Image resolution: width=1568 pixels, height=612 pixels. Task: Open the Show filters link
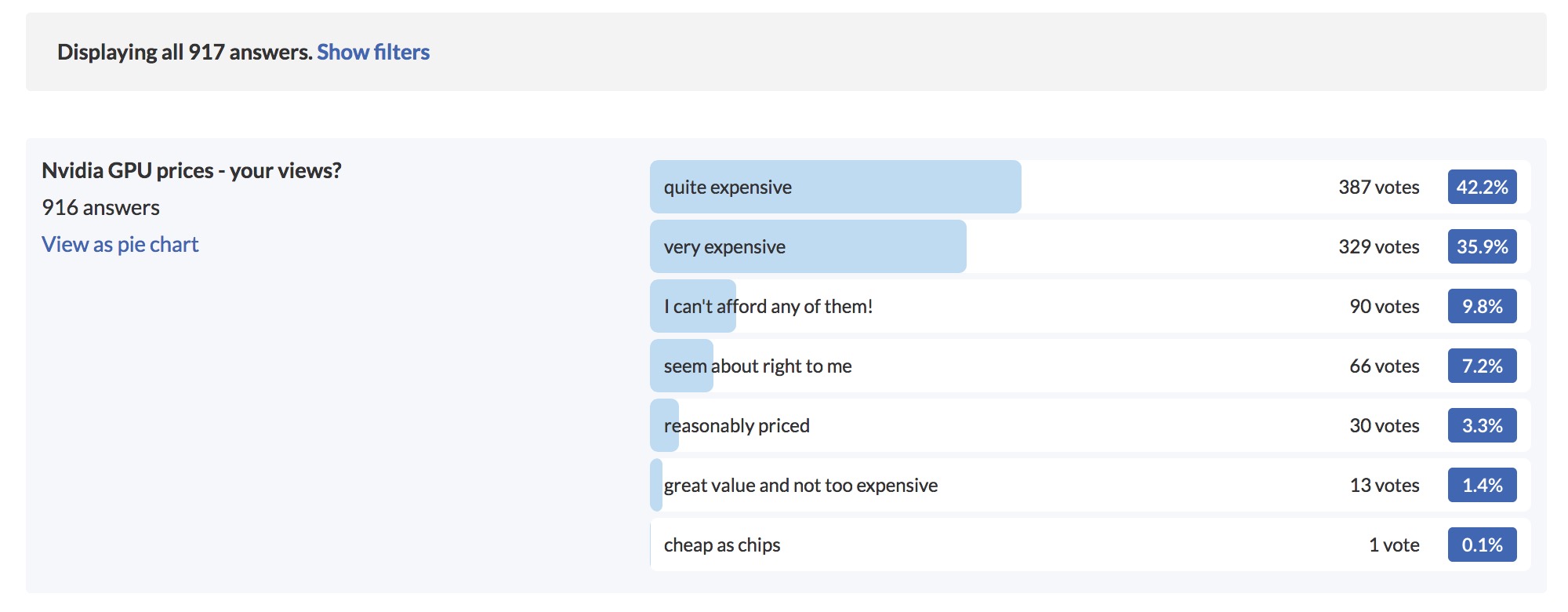373,52
